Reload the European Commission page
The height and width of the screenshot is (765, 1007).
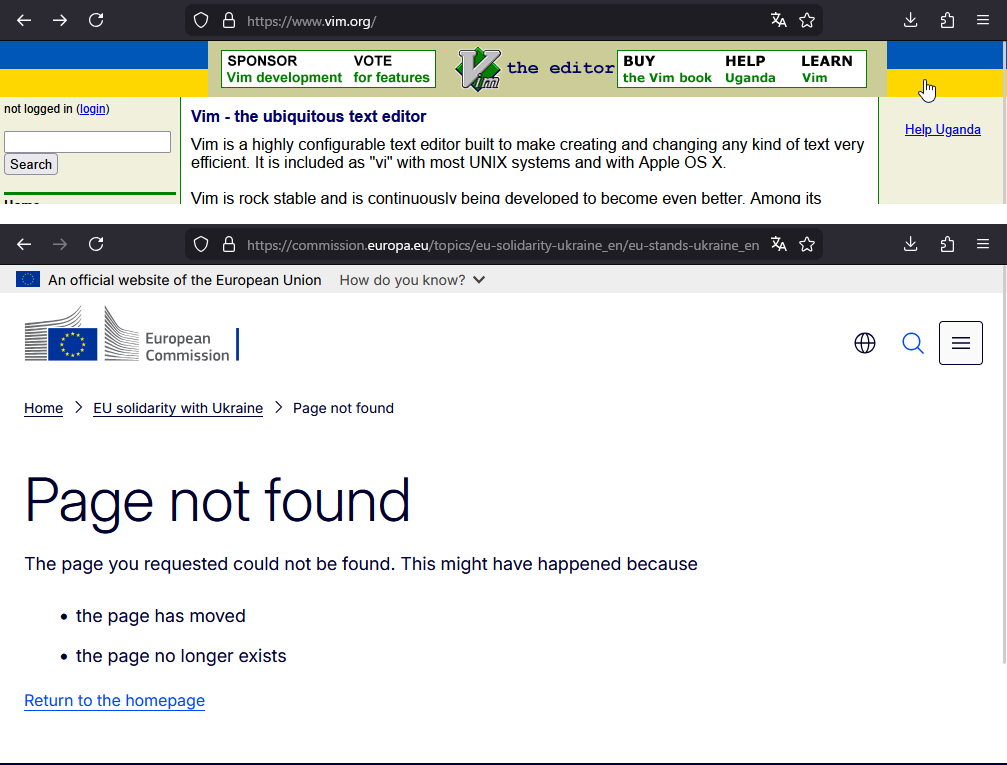pos(96,244)
